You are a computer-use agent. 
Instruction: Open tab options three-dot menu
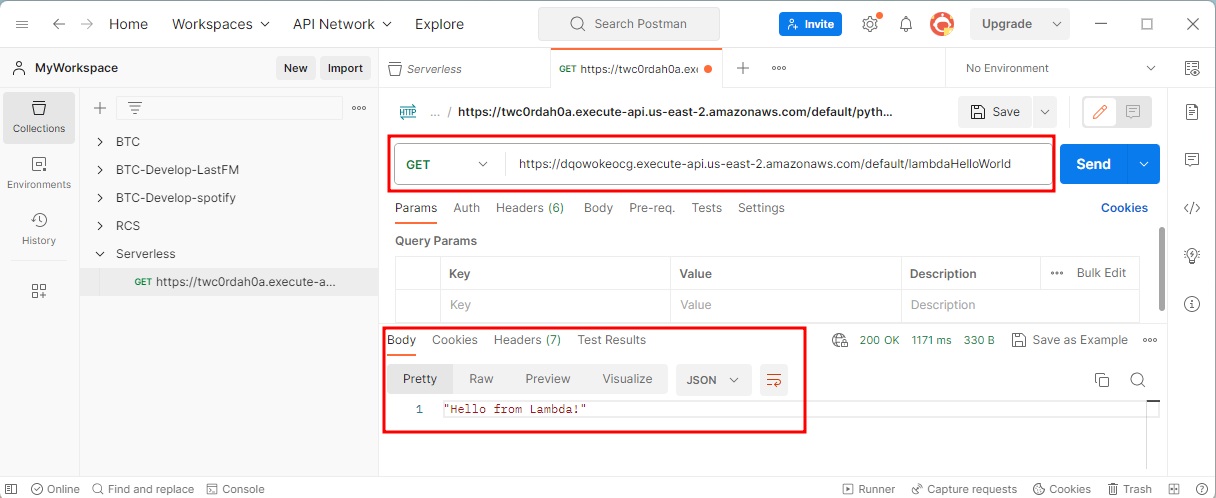coord(779,68)
